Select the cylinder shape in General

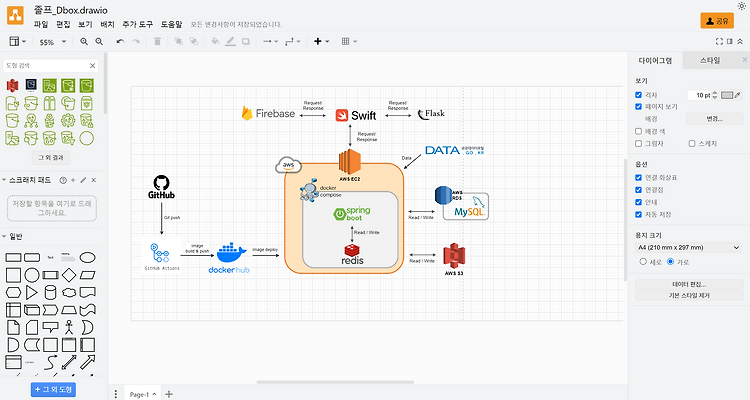pos(50,292)
